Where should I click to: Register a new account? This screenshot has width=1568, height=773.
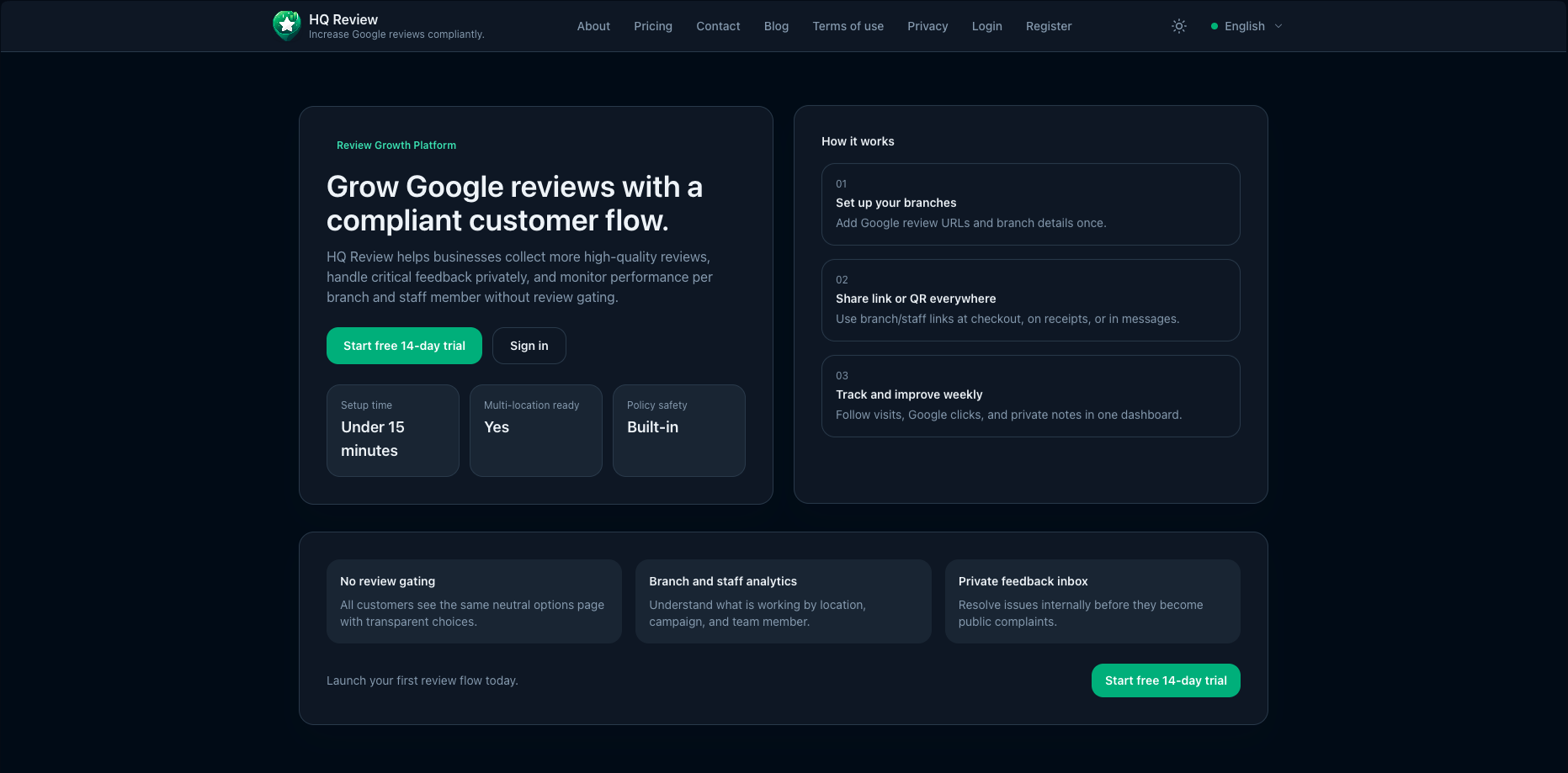pyautogui.click(x=1049, y=26)
